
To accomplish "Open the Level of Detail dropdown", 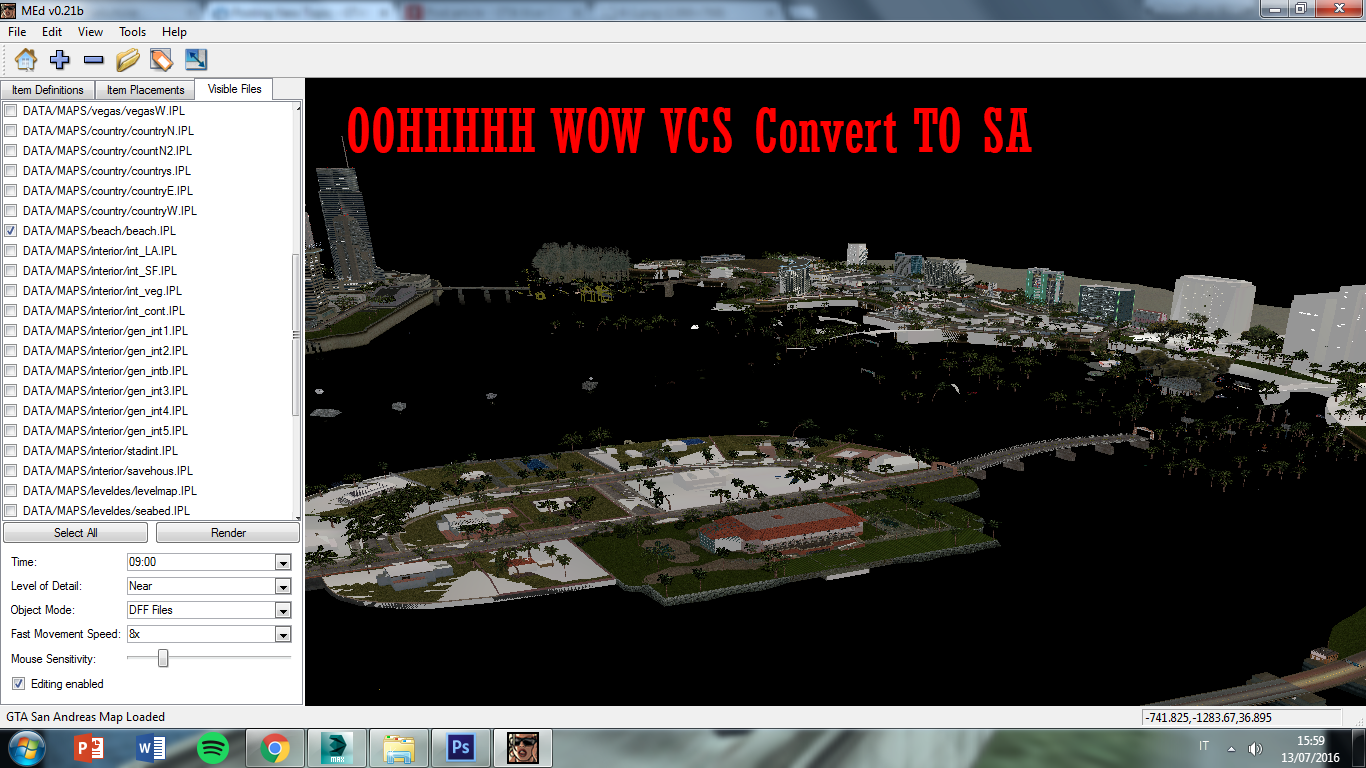I will 283,586.
